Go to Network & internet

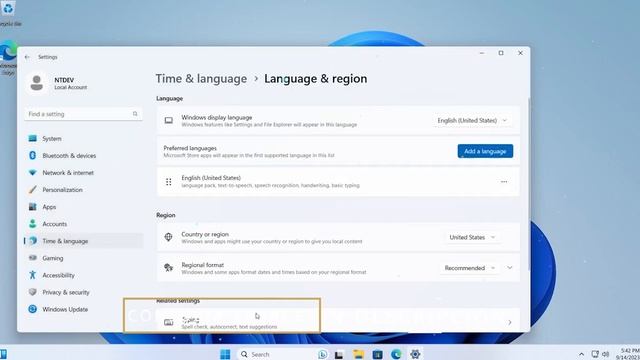pyautogui.click(x=84, y=173)
